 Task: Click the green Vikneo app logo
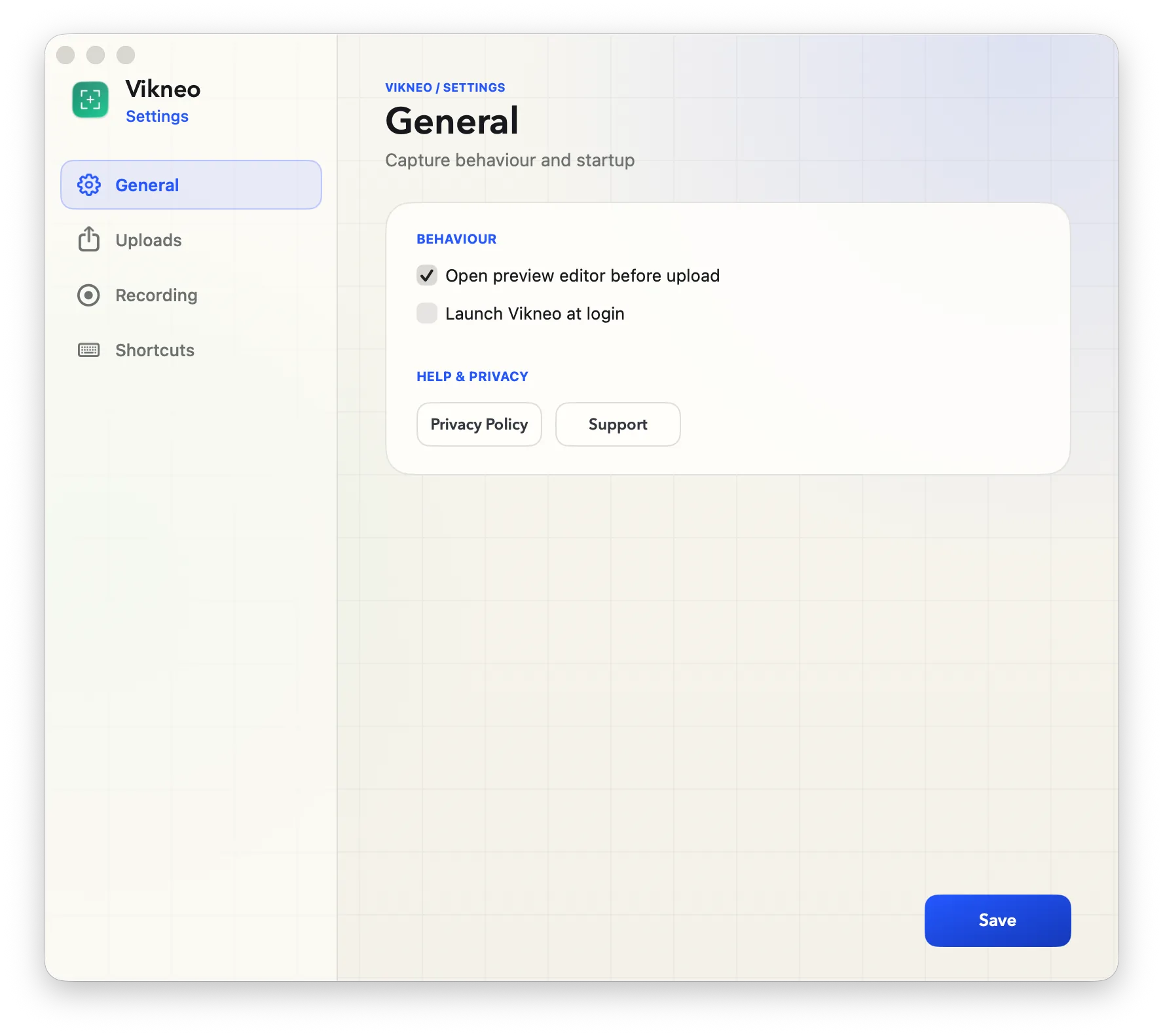click(x=90, y=100)
